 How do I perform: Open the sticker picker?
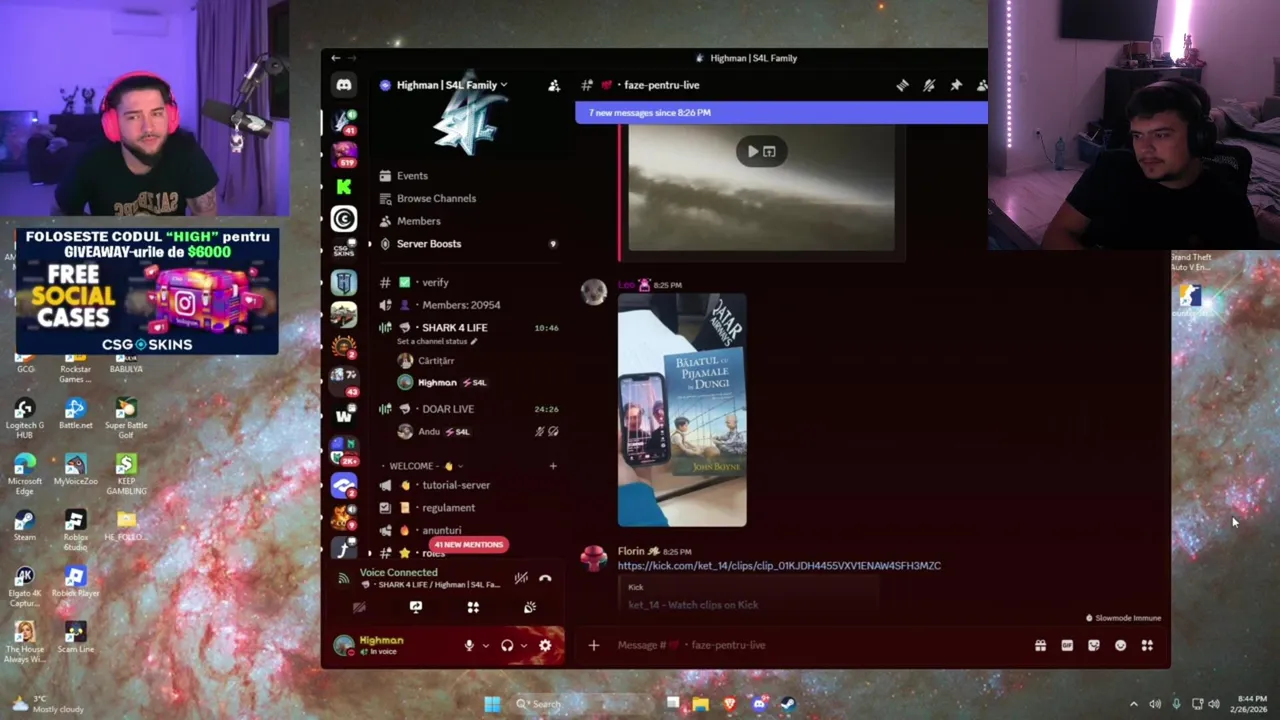coord(1094,646)
